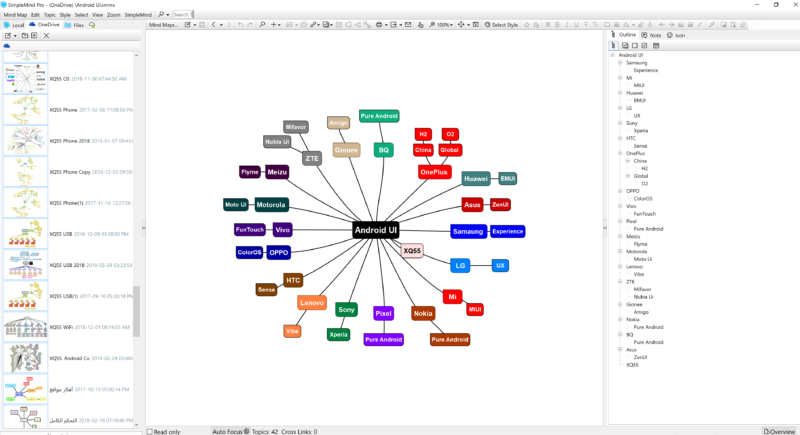This screenshot has width=800, height=435.
Task: Click the print icon in the toolbar
Action: 380,24
